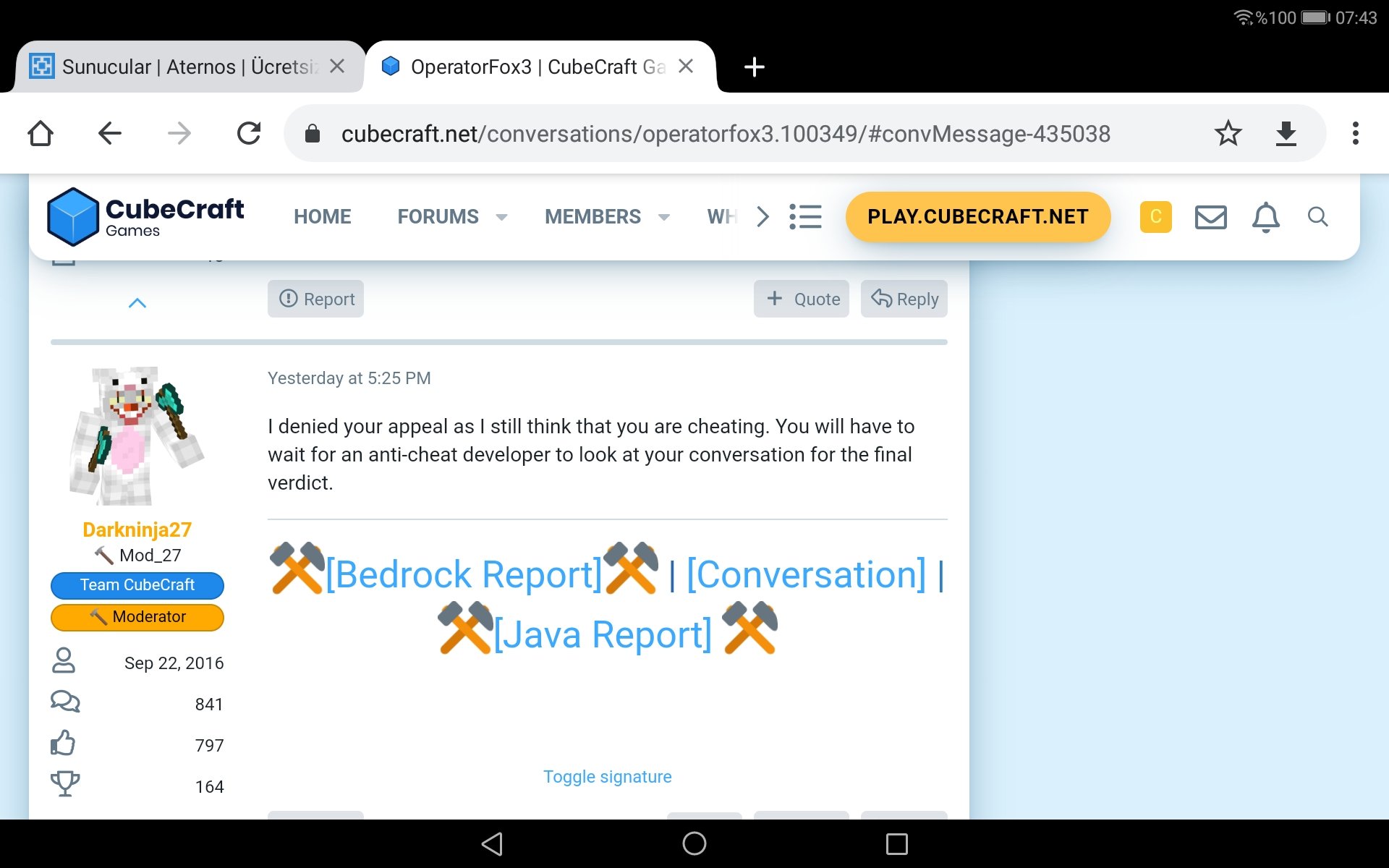Open the Conversation signature link
The height and width of the screenshot is (868, 1389).
click(x=806, y=575)
